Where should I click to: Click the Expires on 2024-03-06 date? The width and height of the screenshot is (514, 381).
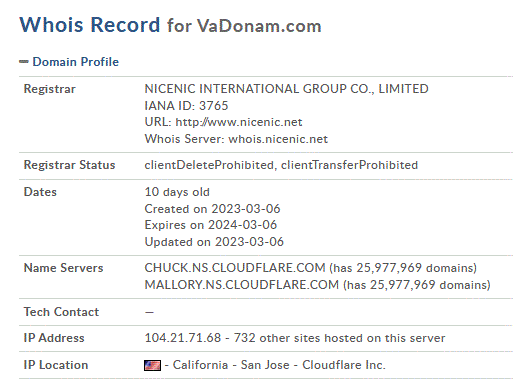pyautogui.click(x=211, y=225)
